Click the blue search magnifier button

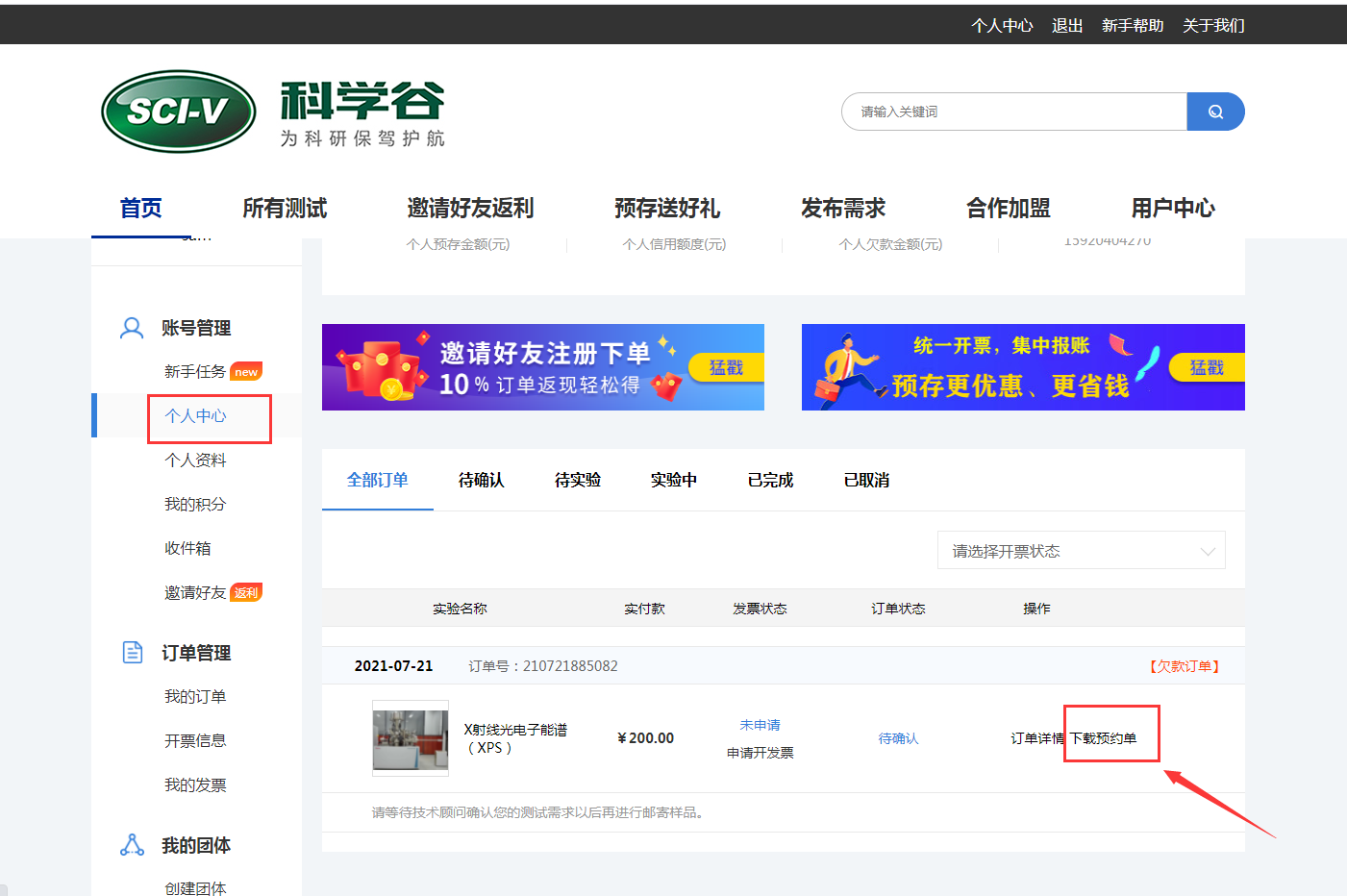point(1215,112)
